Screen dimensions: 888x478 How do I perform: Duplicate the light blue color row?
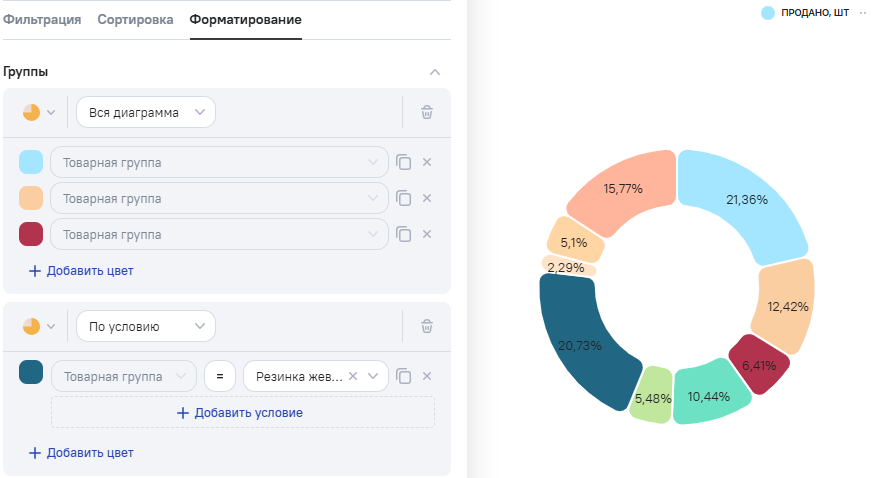click(404, 162)
